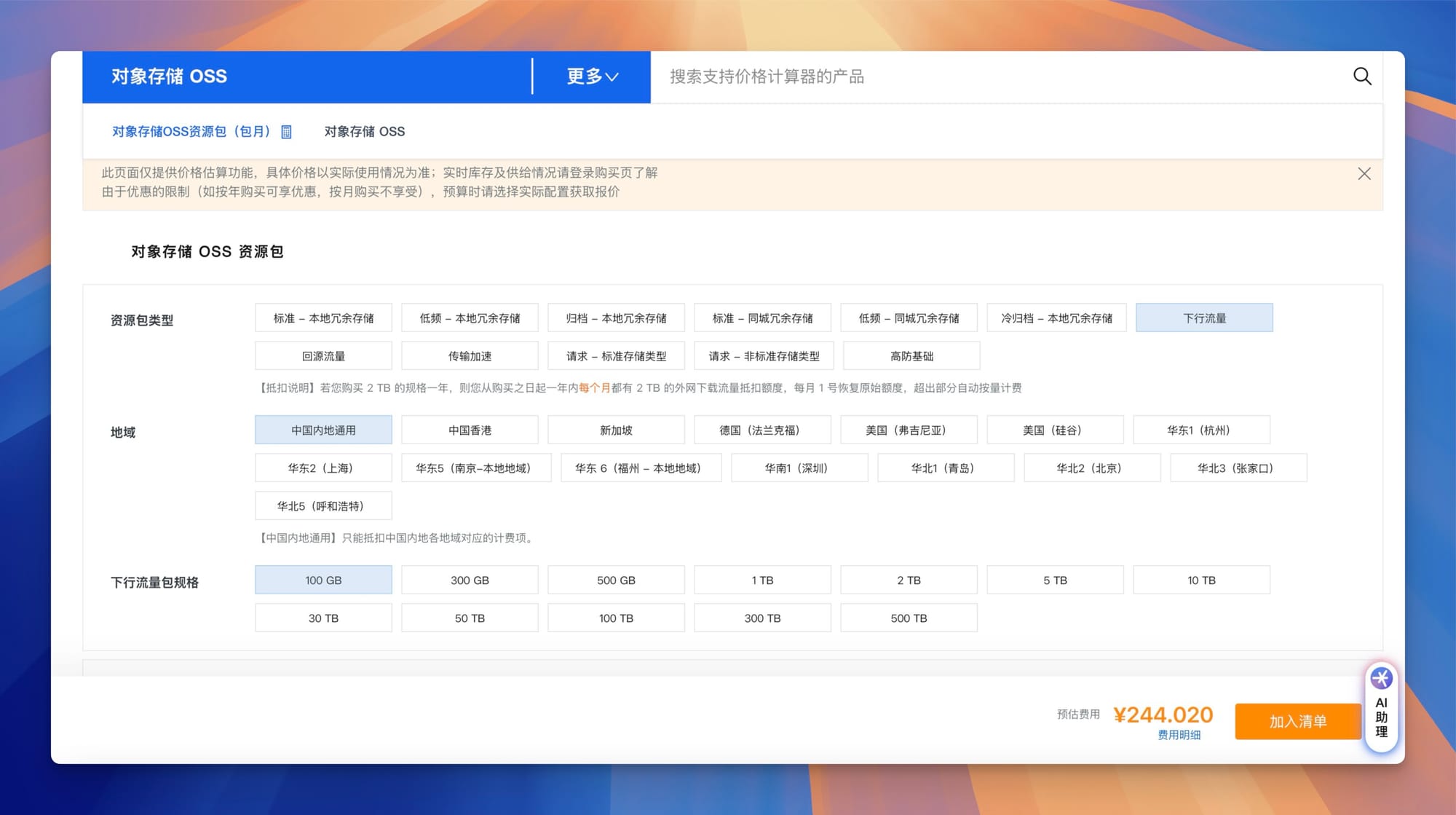
Task: Select 传输加速 package type
Action: point(470,356)
